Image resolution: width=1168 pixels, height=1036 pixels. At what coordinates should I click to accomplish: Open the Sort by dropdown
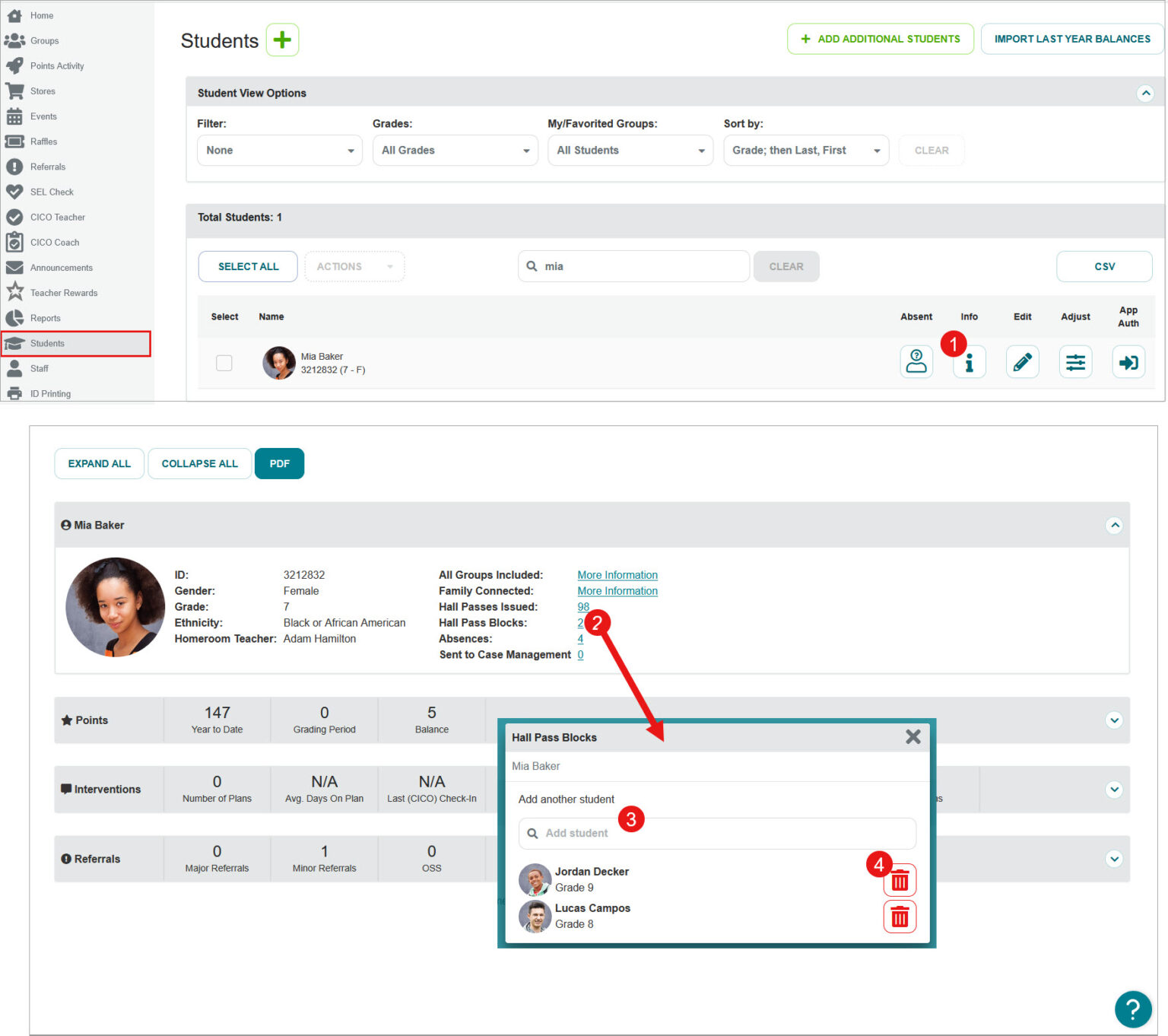805,151
